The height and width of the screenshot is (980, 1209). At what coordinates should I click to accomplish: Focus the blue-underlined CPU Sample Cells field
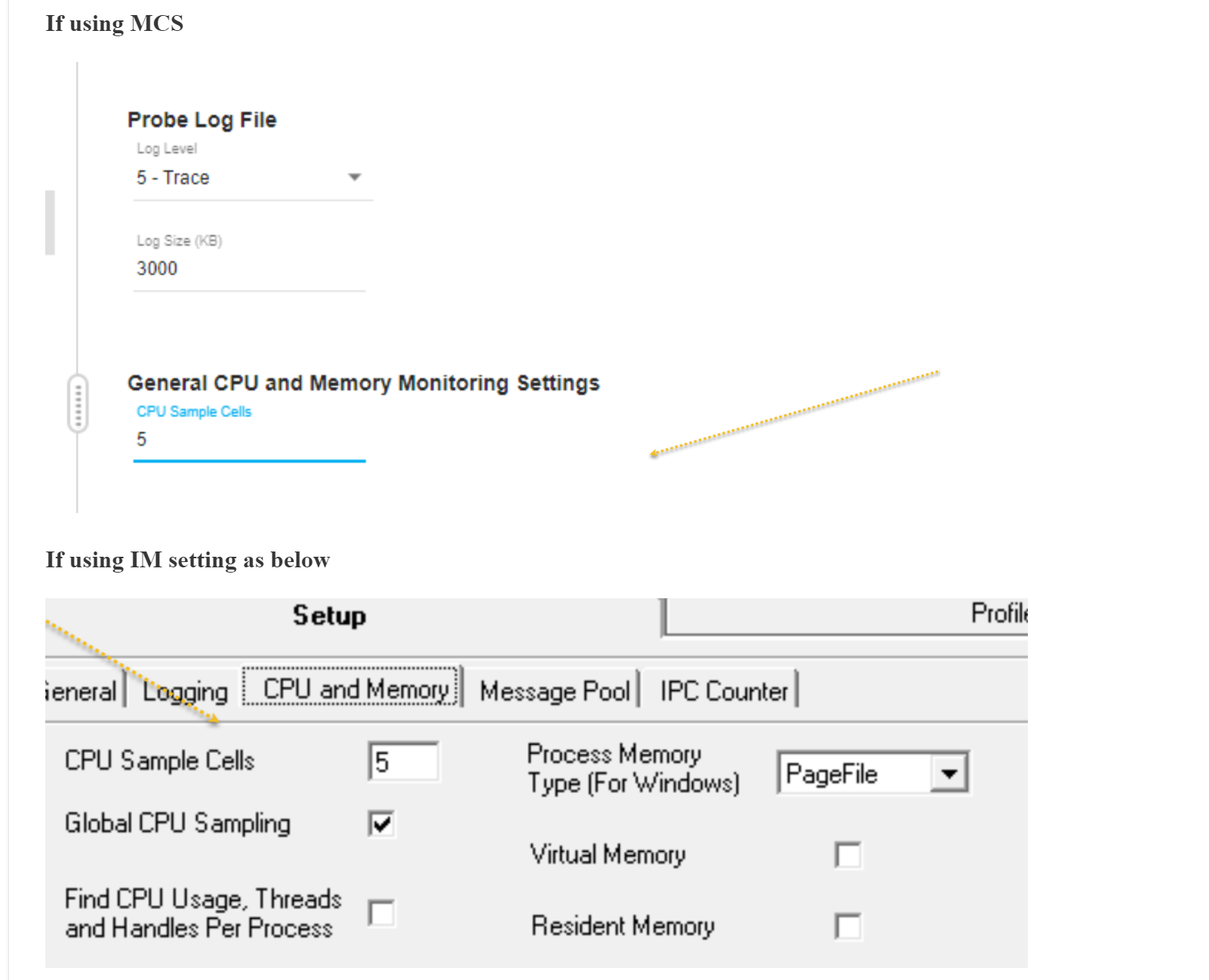249,440
